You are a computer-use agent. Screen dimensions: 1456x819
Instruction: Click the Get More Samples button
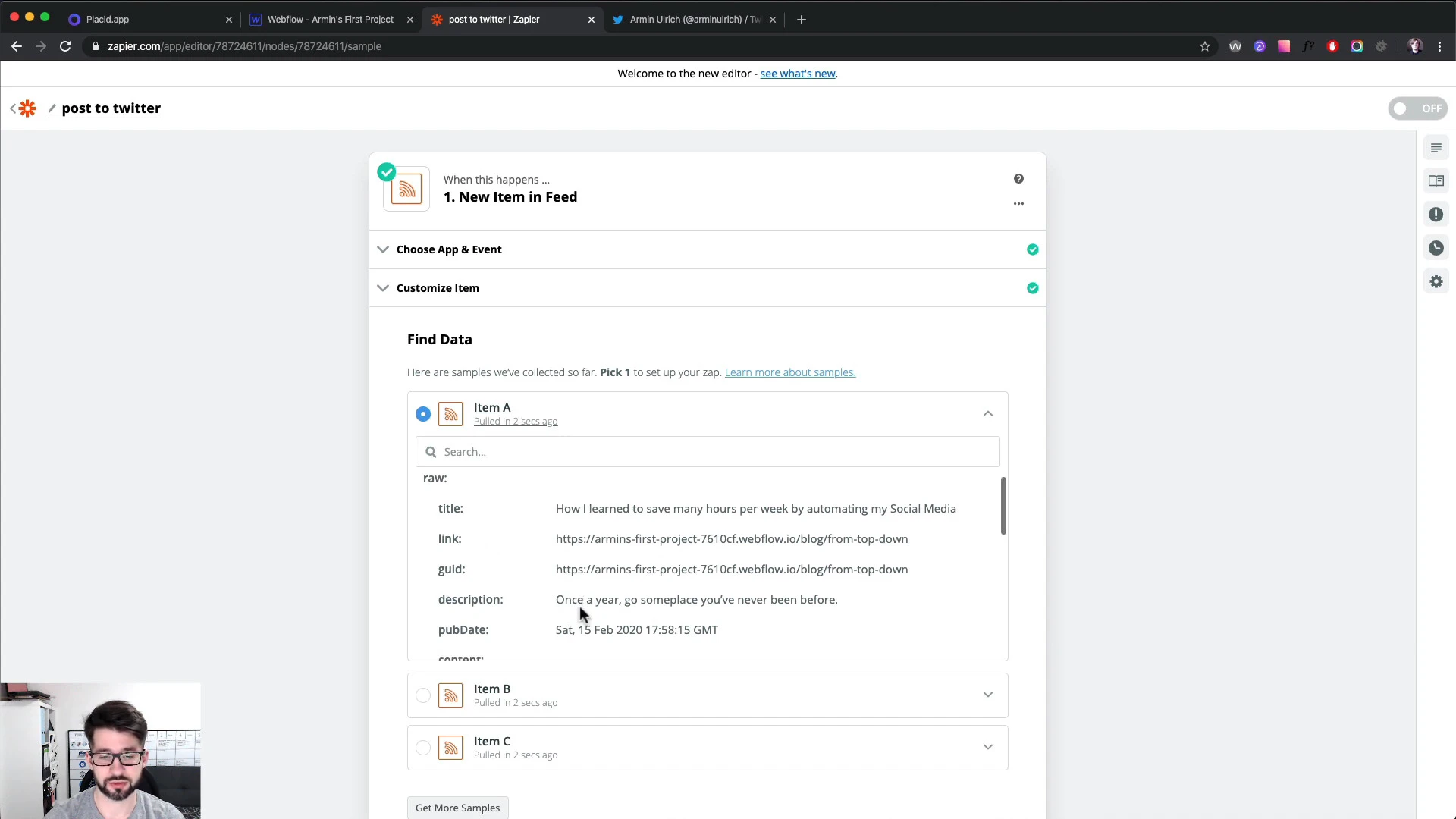click(x=458, y=808)
